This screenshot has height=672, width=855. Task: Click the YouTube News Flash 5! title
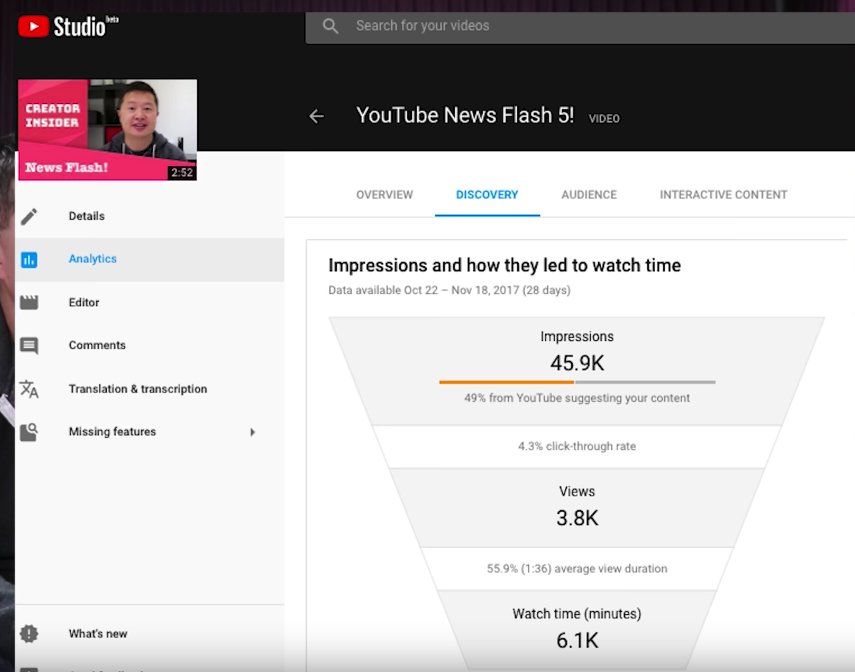(x=465, y=116)
